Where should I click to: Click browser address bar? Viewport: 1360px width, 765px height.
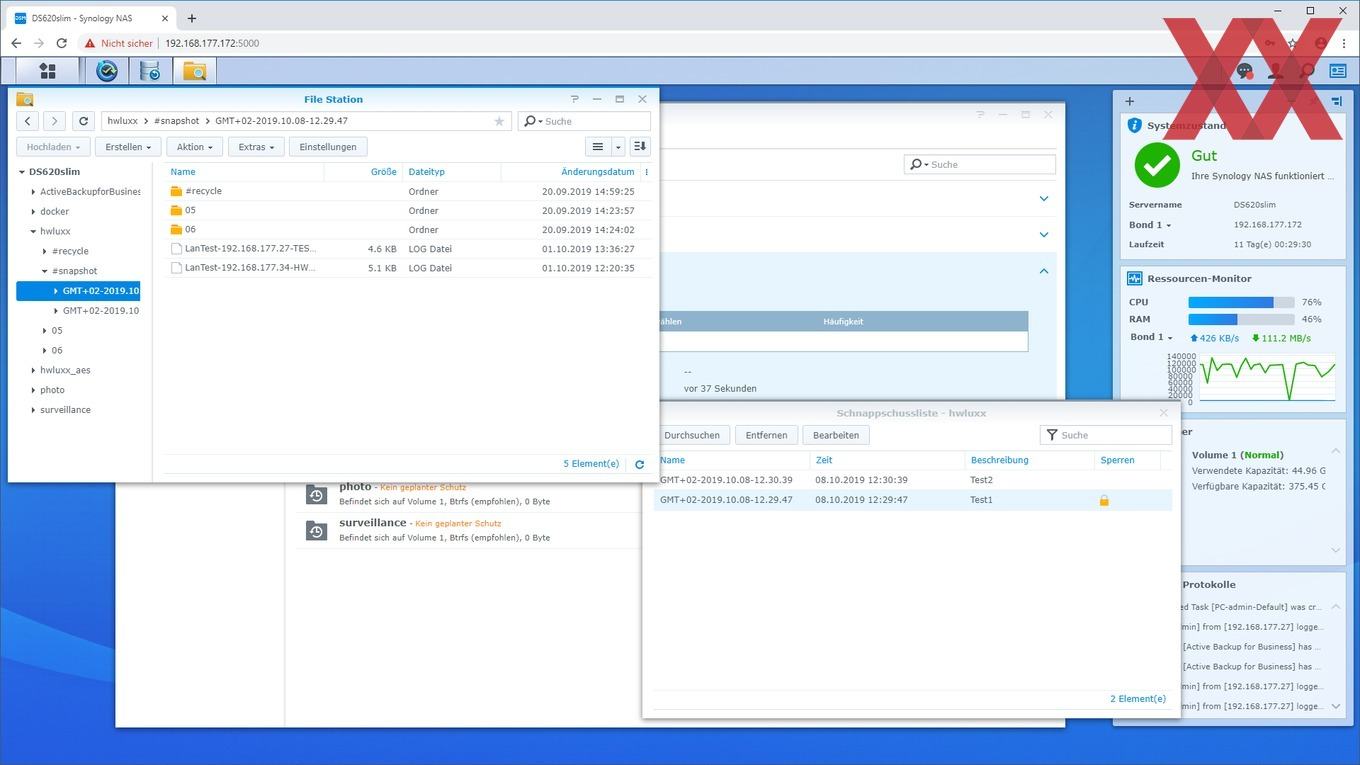(640, 43)
